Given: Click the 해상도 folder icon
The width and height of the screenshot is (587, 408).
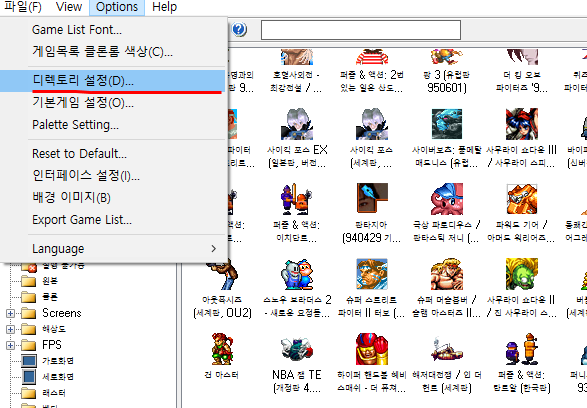Looking at the screenshot, I should 29,329.
